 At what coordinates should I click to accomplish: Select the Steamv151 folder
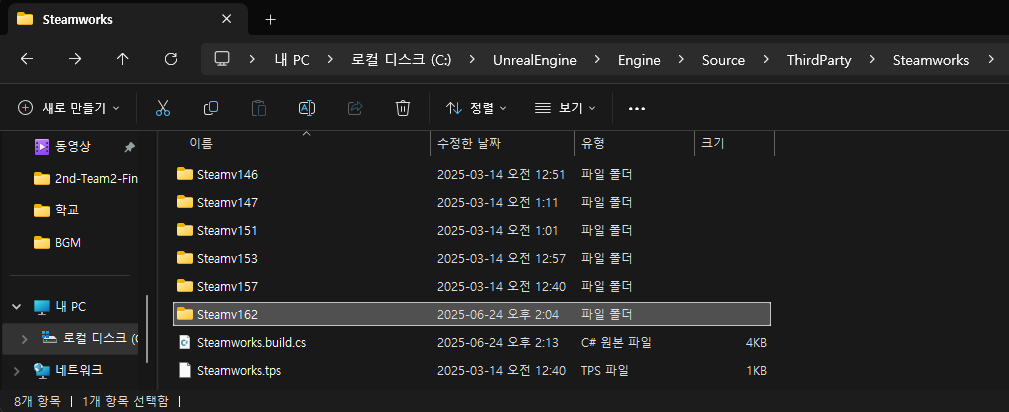pos(472,230)
